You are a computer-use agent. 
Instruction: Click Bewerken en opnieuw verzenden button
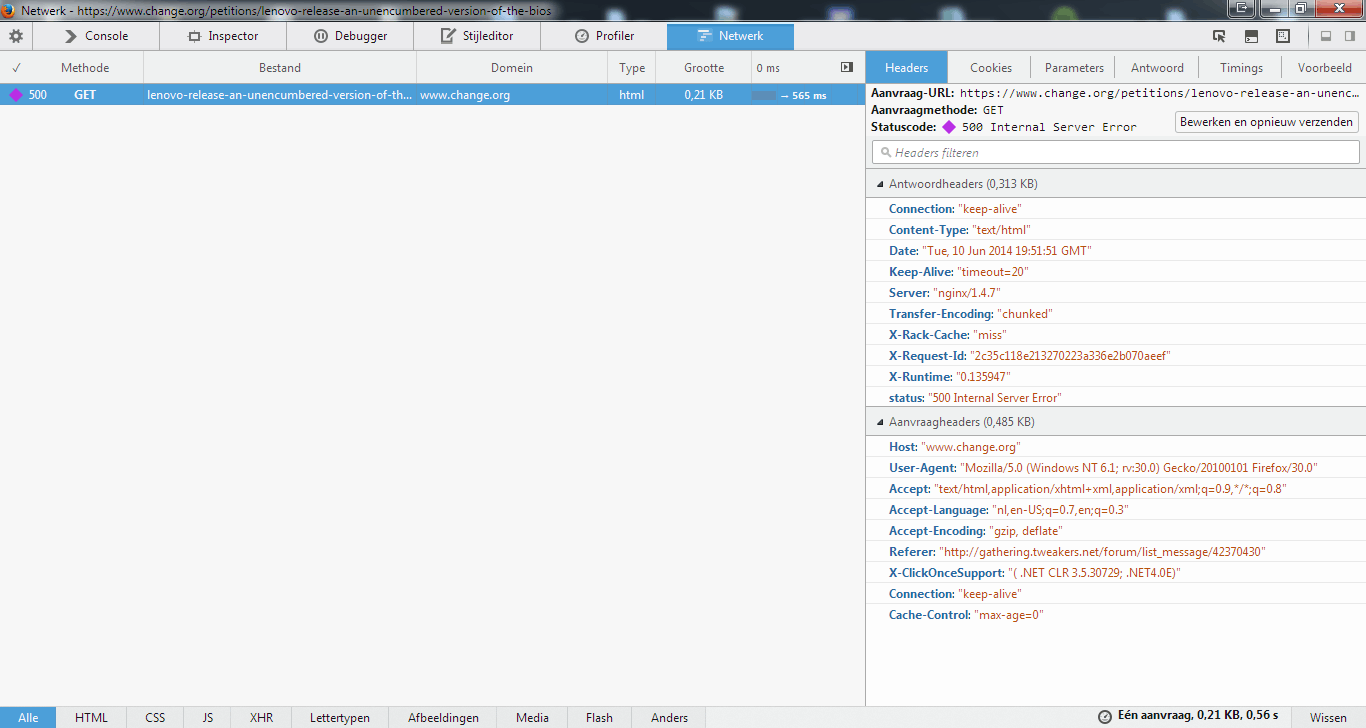(1267, 122)
